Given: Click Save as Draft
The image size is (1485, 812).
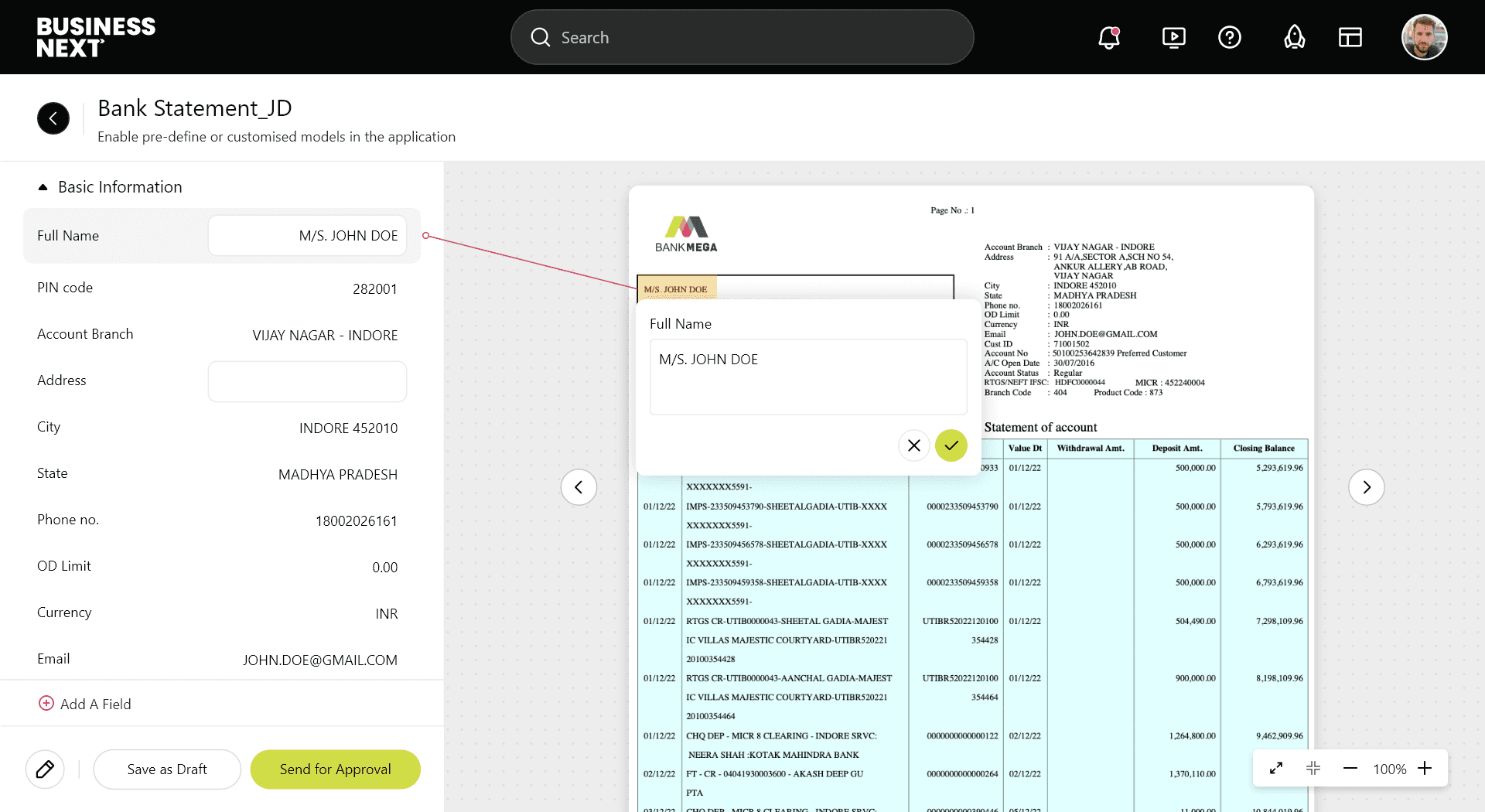Looking at the screenshot, I should [167, 769].
